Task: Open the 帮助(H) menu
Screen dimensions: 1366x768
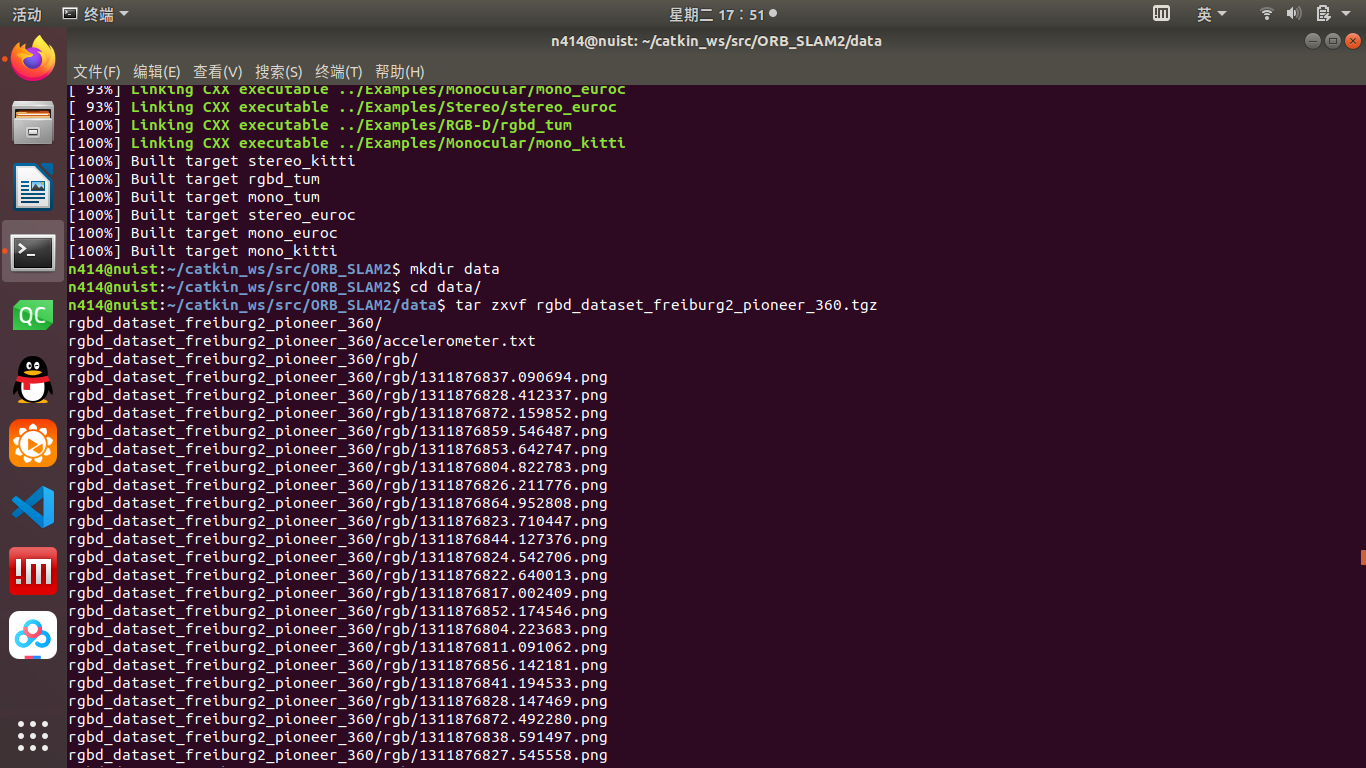Action: [400, 72]
